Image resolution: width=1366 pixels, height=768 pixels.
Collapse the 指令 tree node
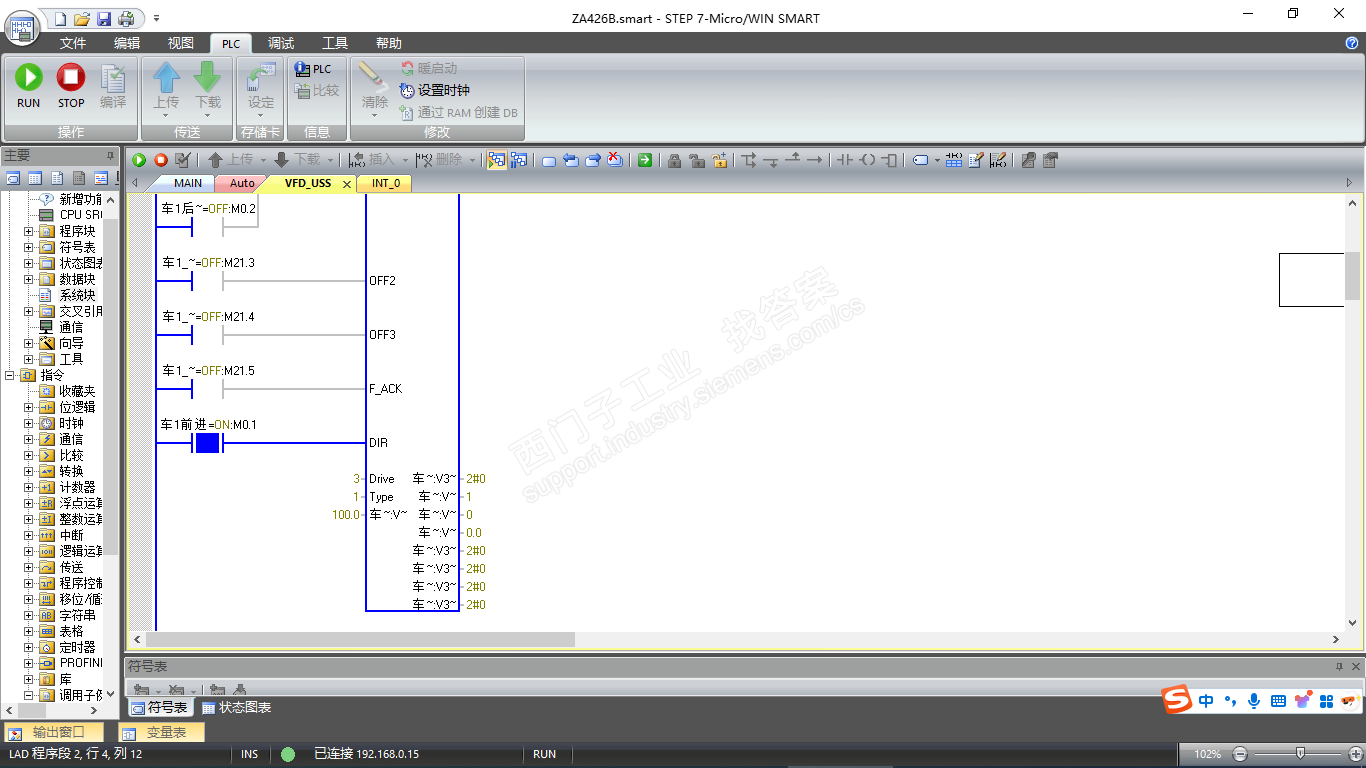click(10, 375)
